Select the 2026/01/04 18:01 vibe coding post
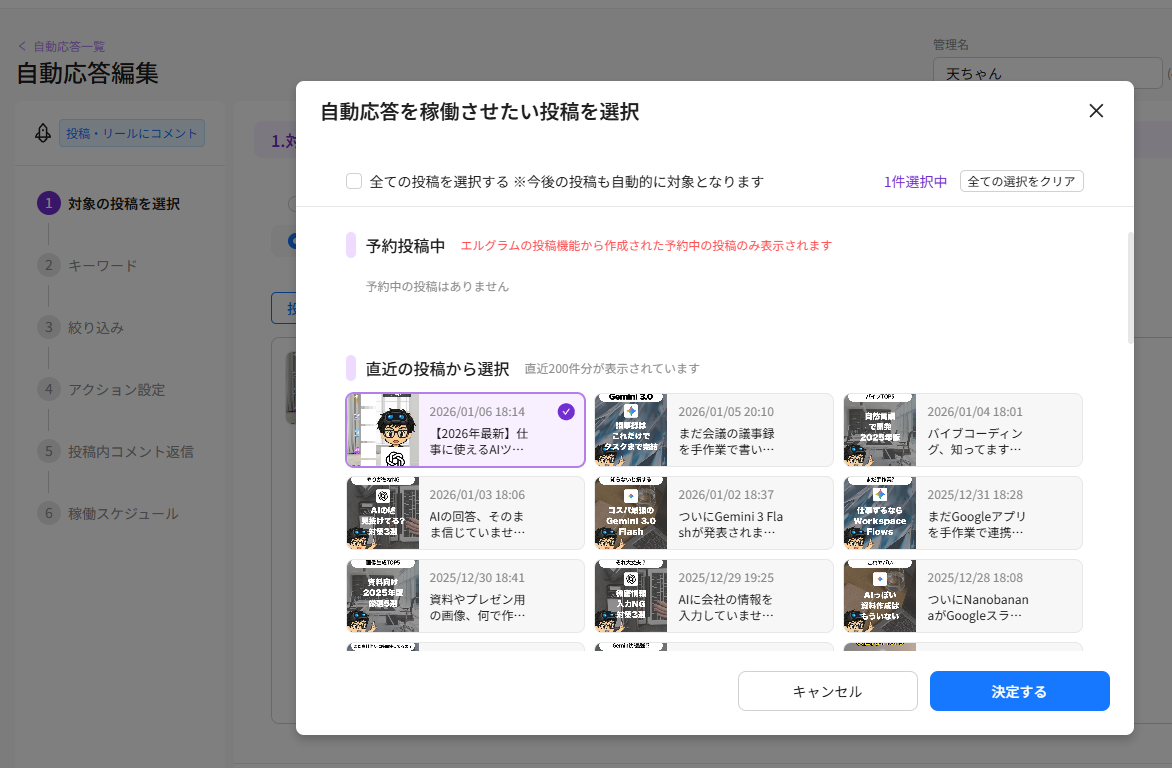This screenshot has height=768, width=1172. point(962,430)
